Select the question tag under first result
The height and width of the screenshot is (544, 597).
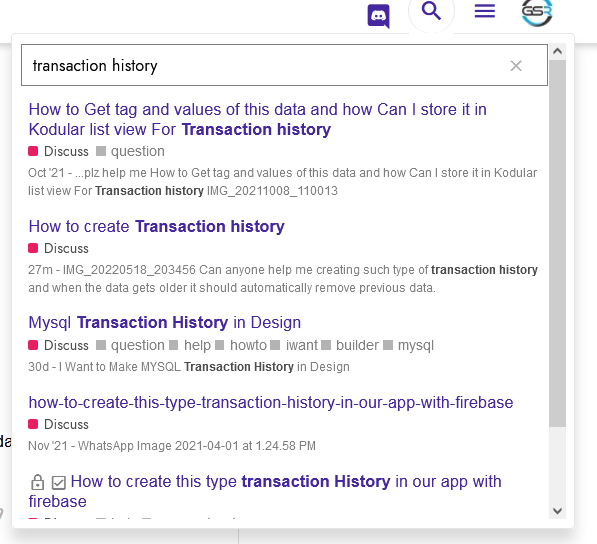pyautogui.click(x=130, y=151)
